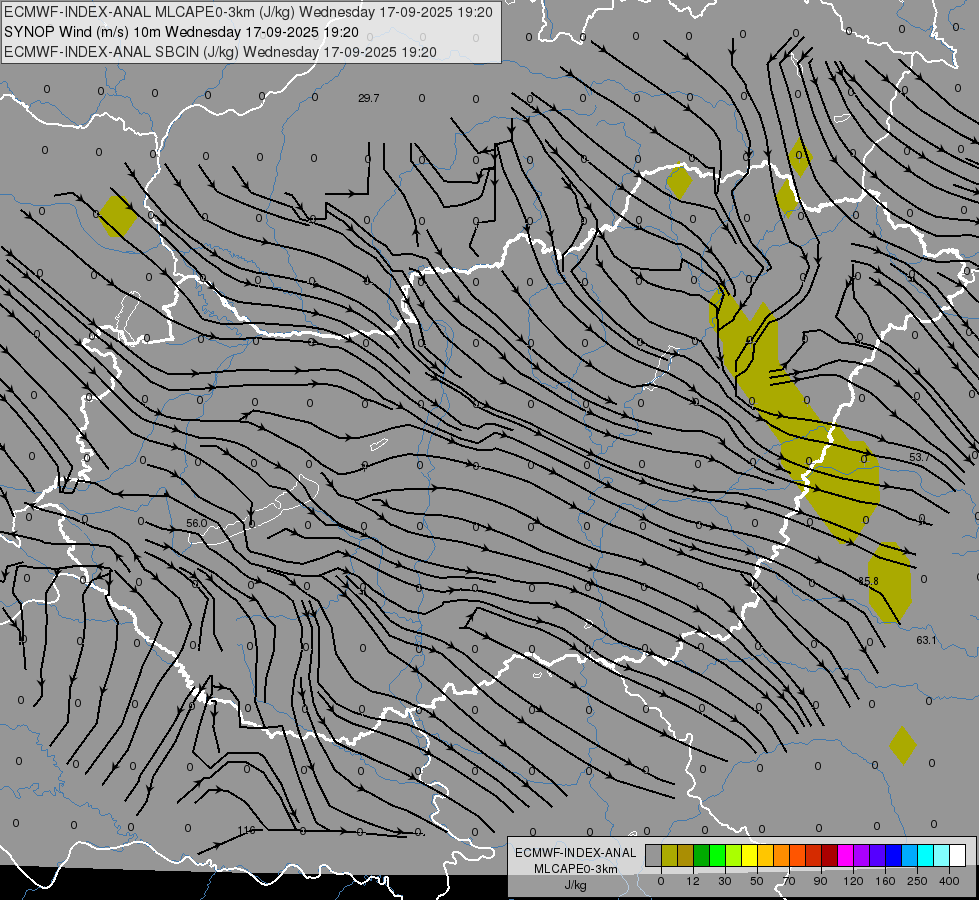Select the MLCAPE0-3km title line

pos(248,12)
